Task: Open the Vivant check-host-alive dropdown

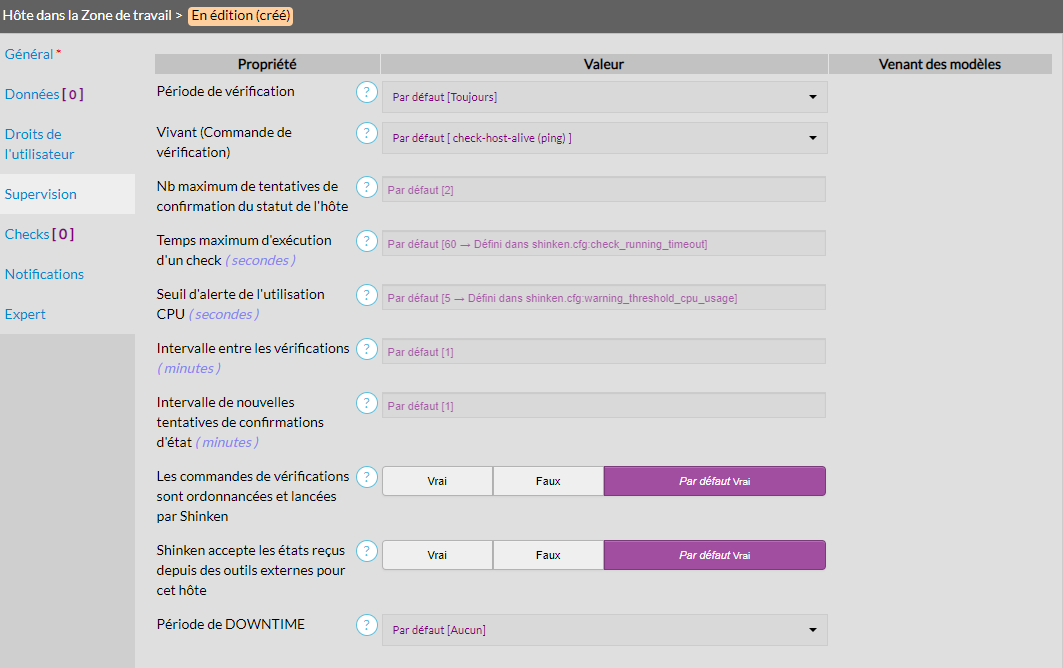Action: tap(604, 138)
